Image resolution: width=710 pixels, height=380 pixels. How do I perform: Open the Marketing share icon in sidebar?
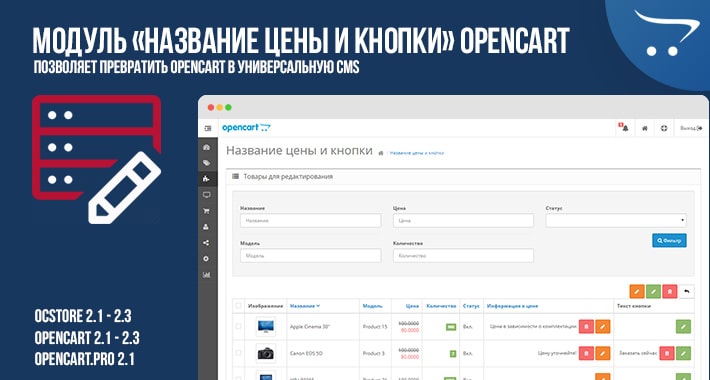click(206, 243)
